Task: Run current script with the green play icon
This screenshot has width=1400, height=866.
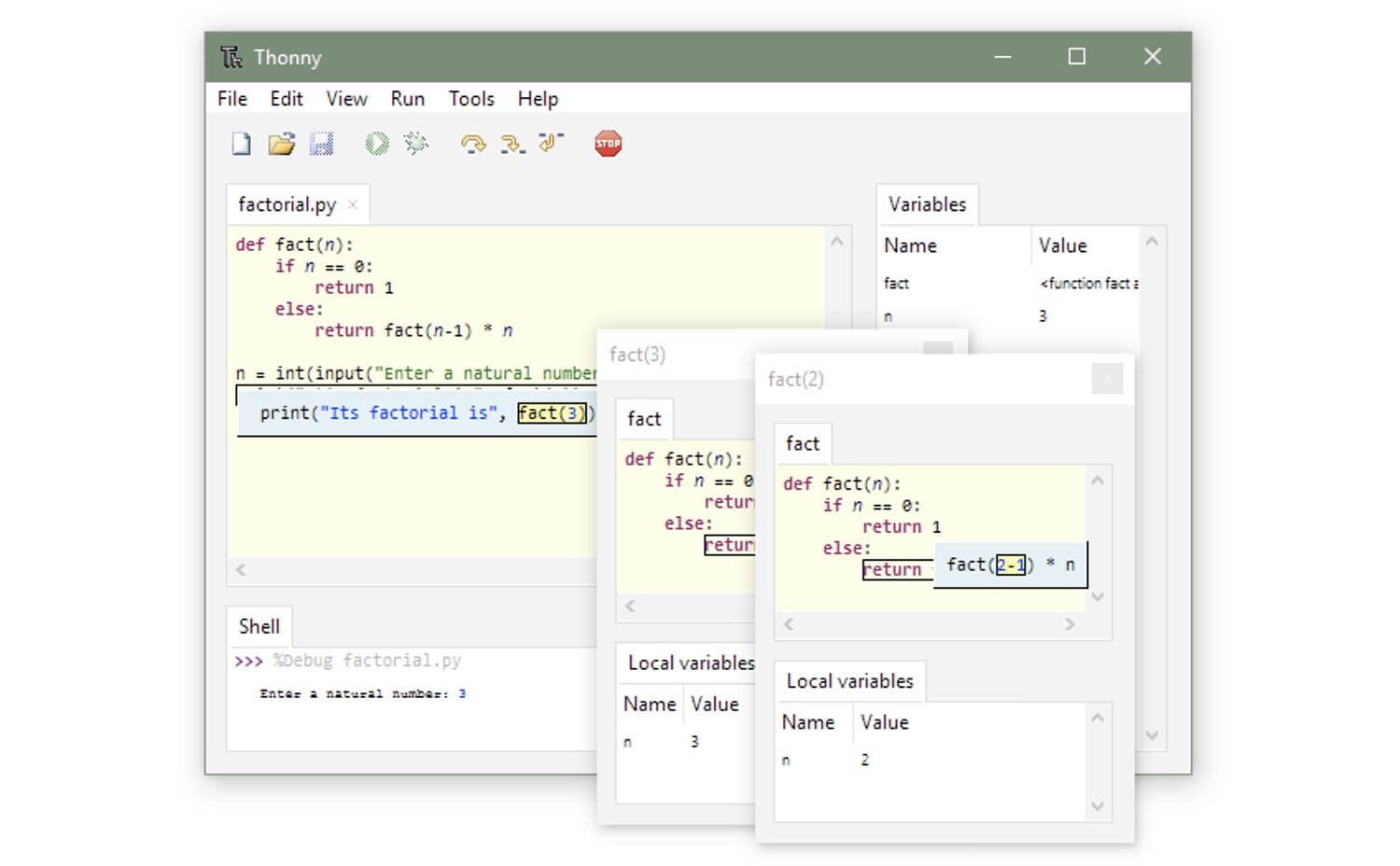Action: (377, 144)
